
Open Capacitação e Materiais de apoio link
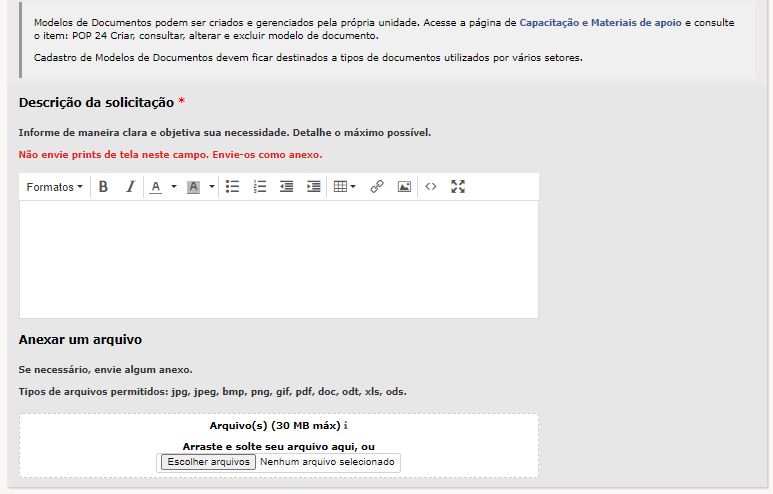click(x=600, y=22)
